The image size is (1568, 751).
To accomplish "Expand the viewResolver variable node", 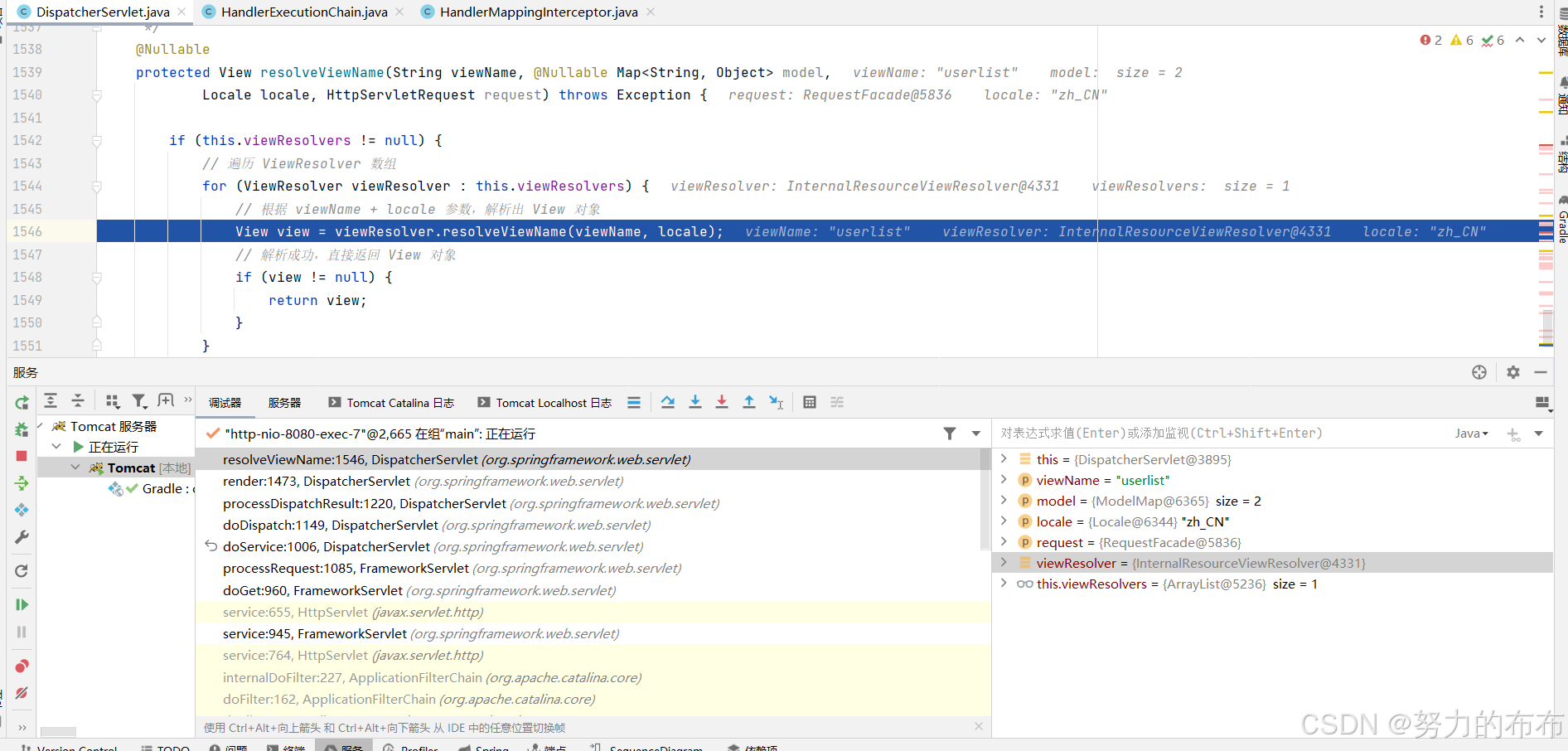I will (x=1004, y=562).
